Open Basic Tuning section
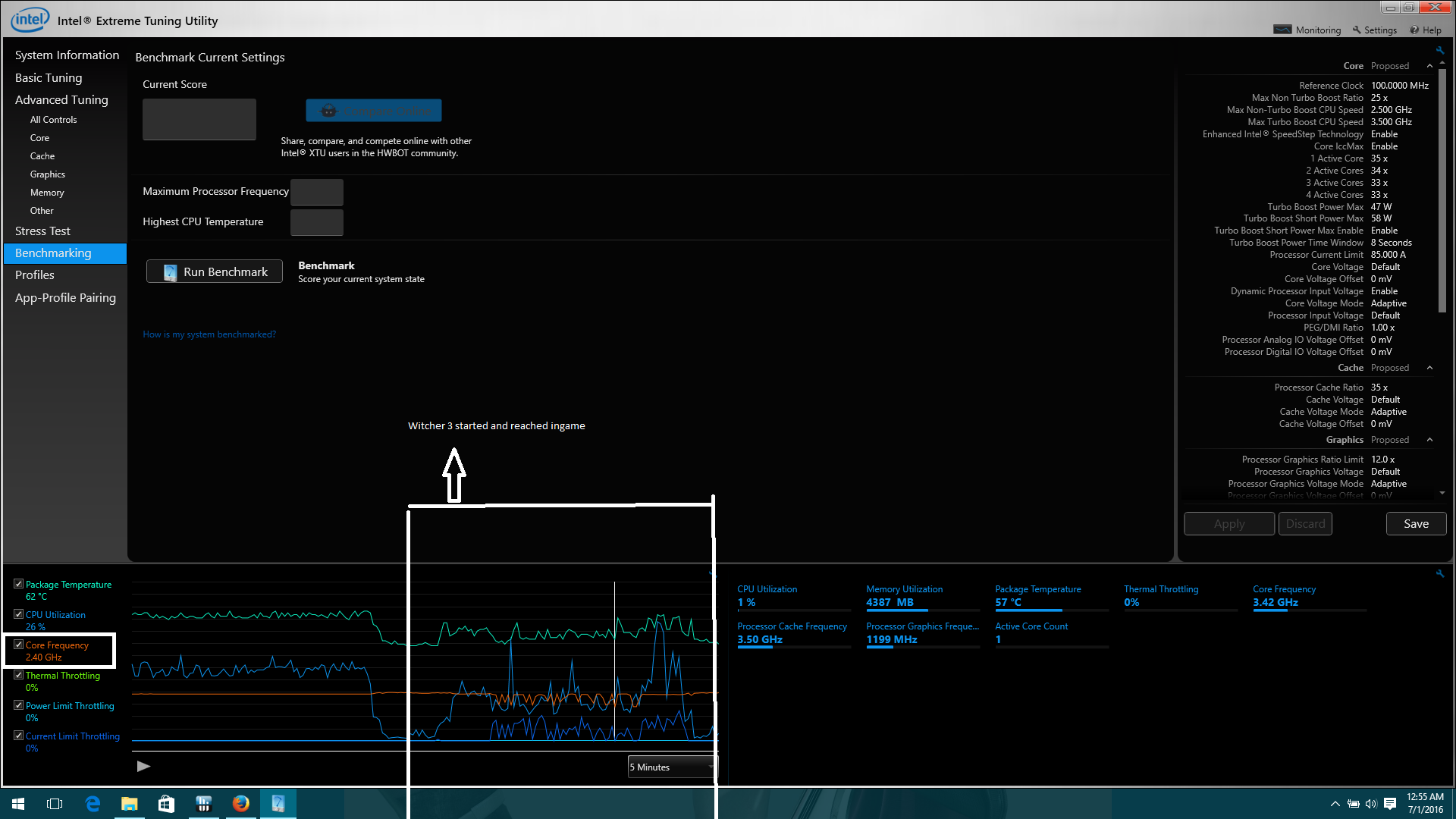The height and width of the screenshot is (819, 1456). pyautogui.click(x=49, y=78)
